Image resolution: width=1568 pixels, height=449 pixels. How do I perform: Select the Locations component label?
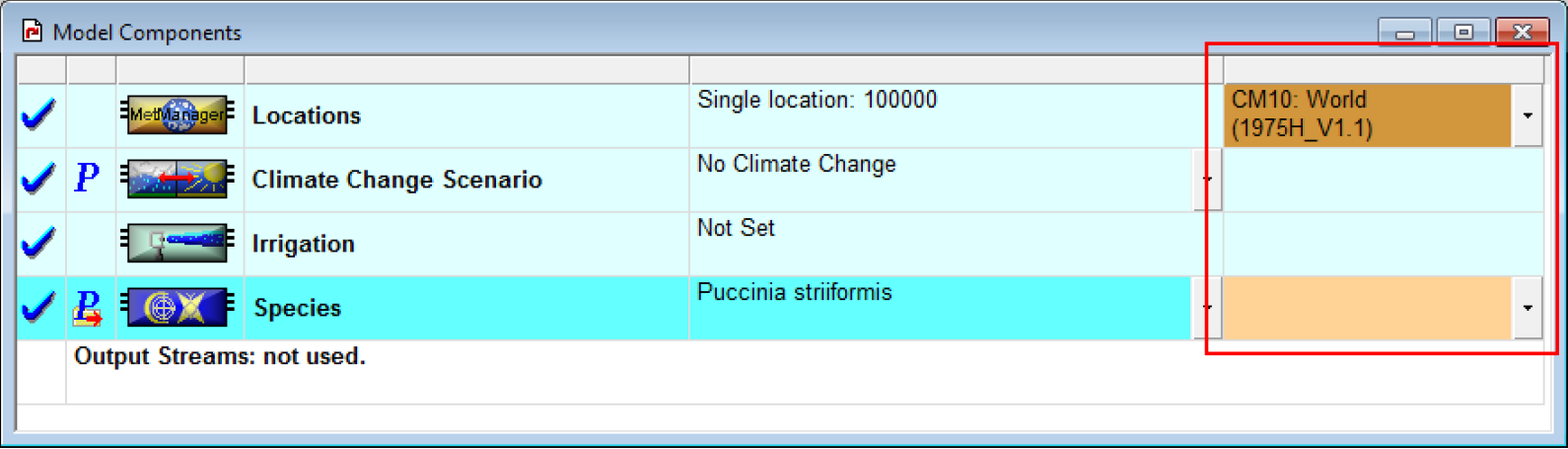click(x=307, y=115)
